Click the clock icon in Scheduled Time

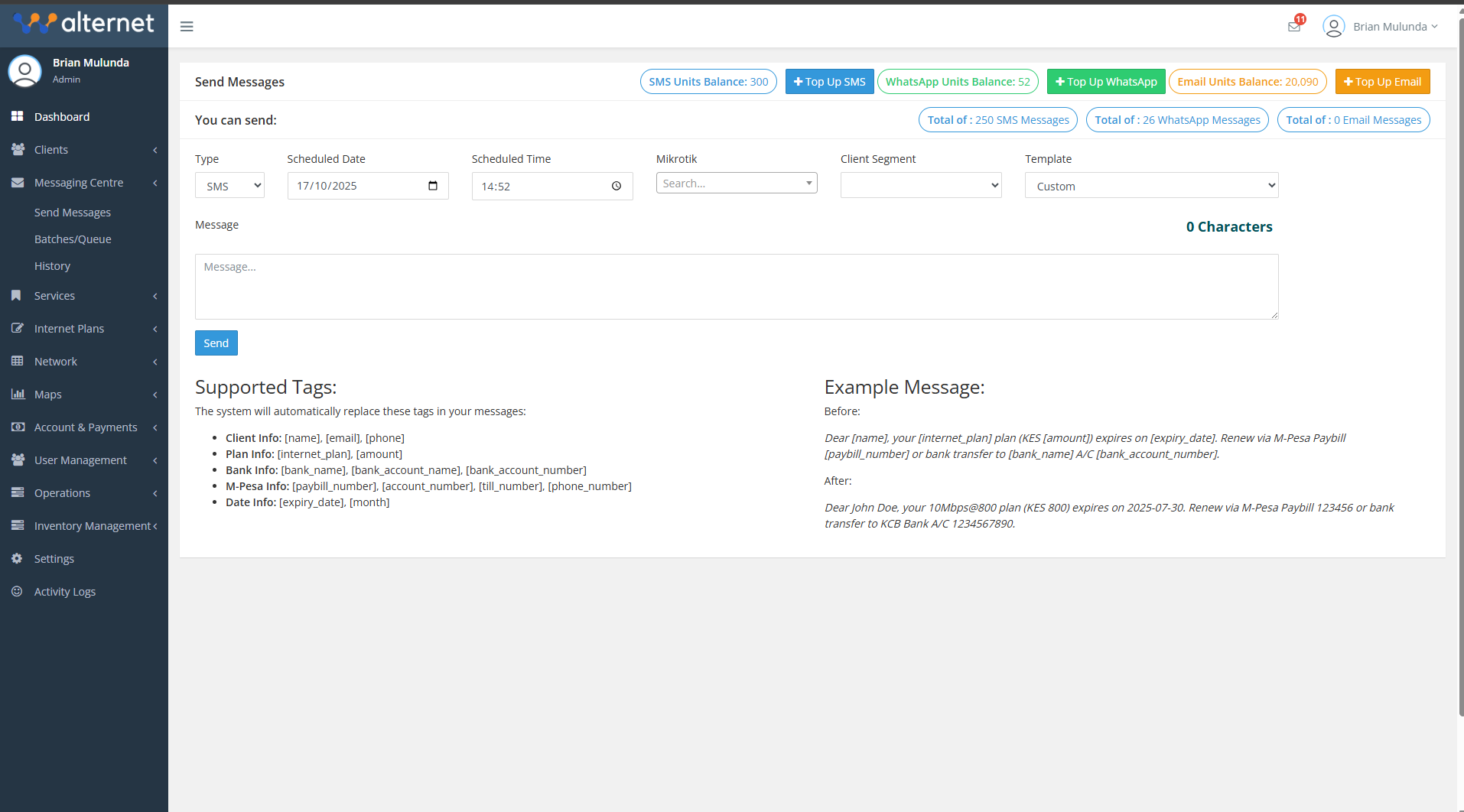617,186
